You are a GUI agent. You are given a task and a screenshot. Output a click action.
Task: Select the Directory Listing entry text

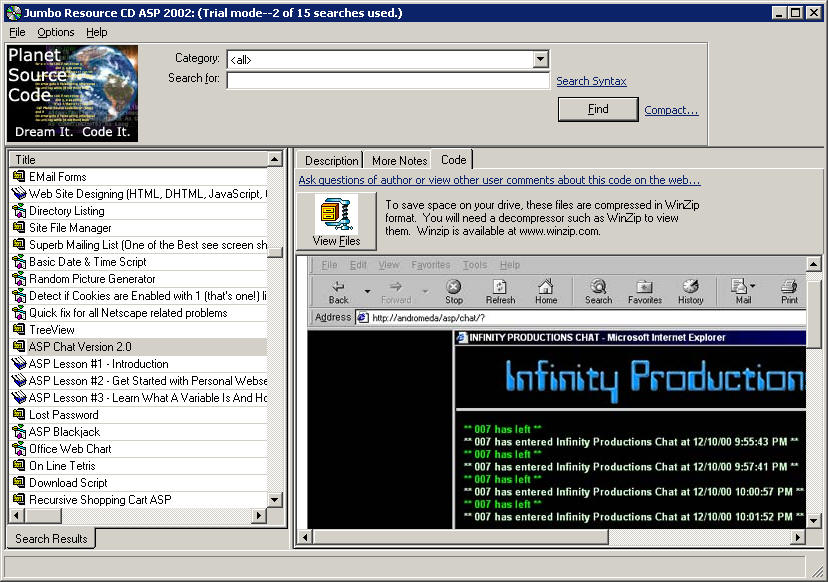click(x=67, y=211)
